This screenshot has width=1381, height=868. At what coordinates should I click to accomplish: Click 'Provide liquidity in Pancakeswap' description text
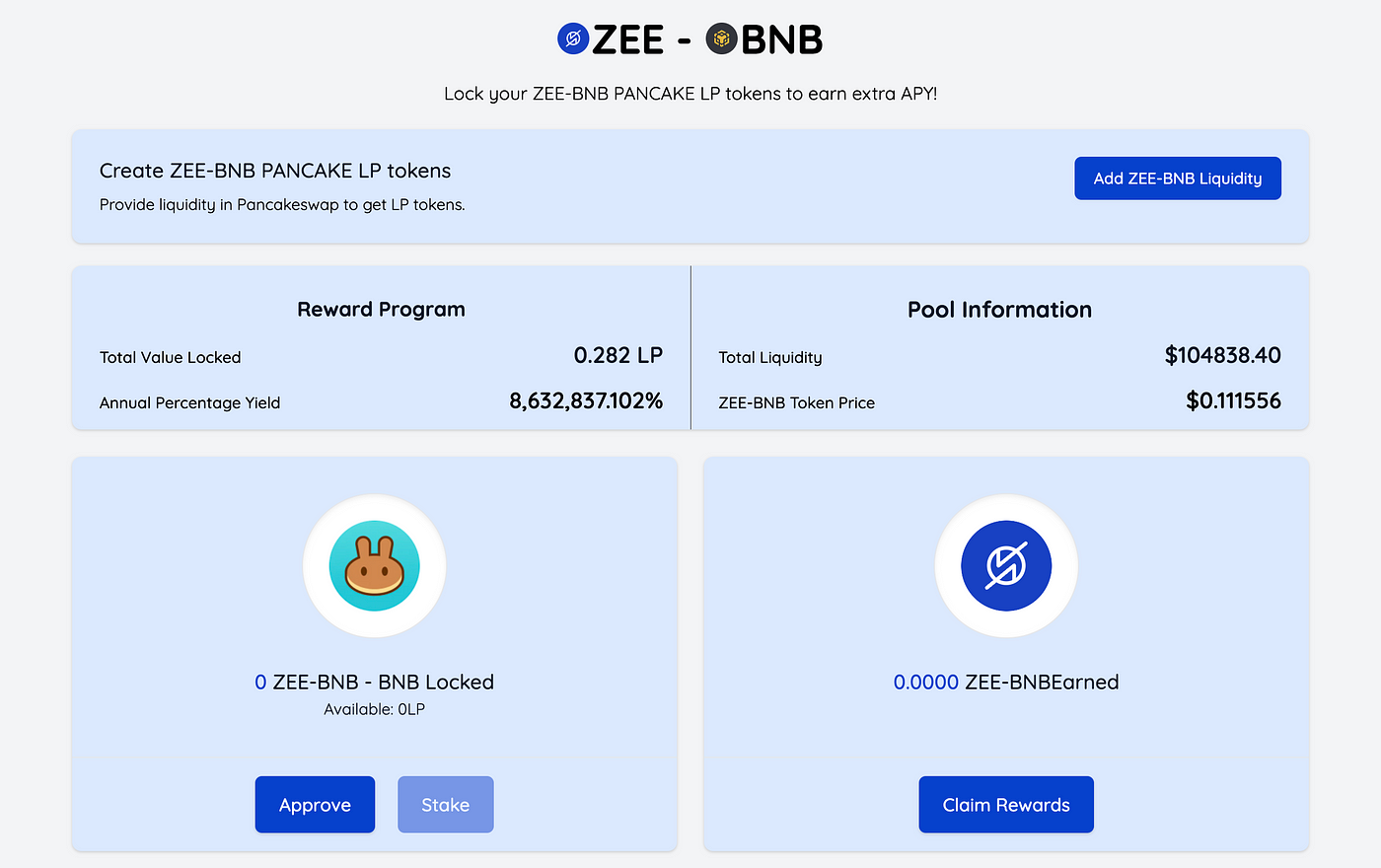[282, 205]
